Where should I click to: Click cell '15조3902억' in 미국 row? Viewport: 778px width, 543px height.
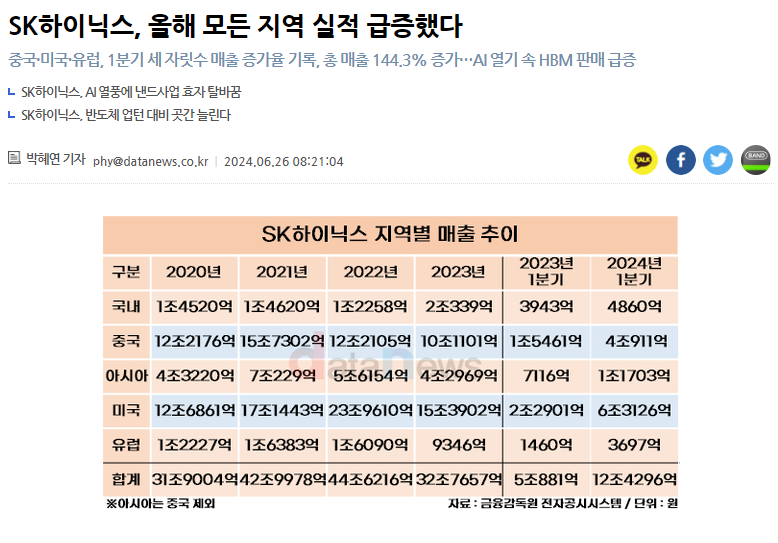[458, 410]
